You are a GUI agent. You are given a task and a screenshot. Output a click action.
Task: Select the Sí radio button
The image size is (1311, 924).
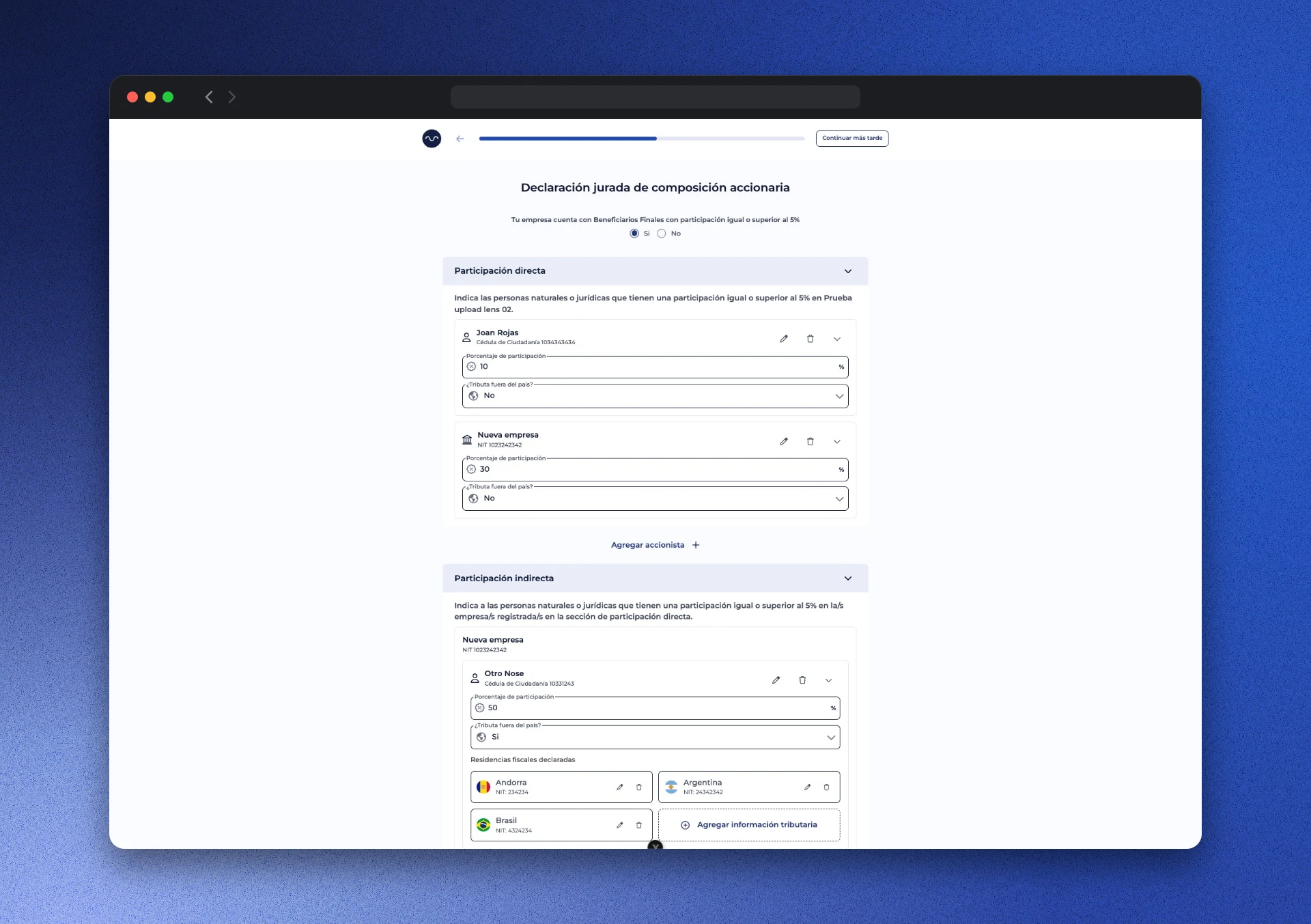[x=634, y=234]
